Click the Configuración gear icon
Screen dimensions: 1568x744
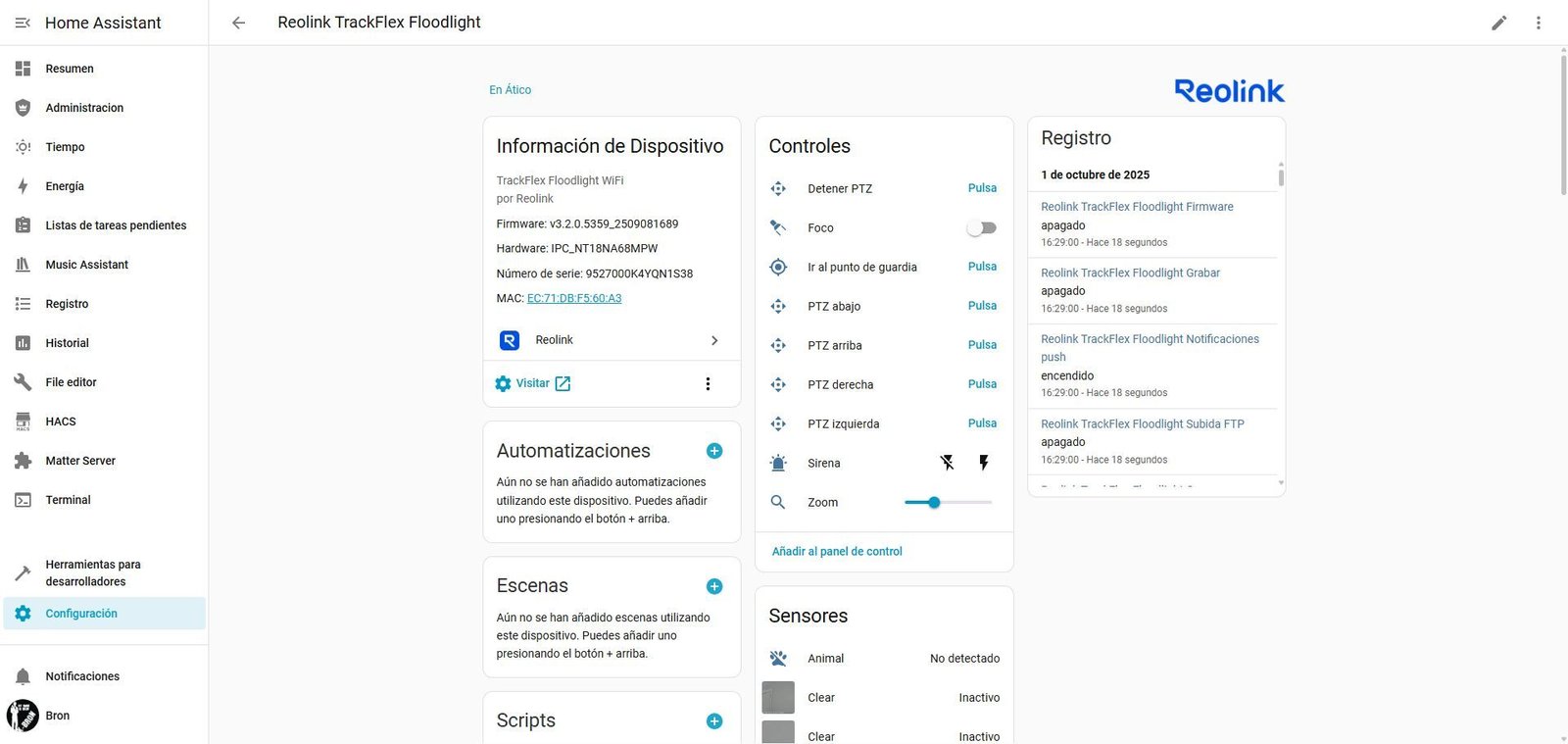(23, 614)
